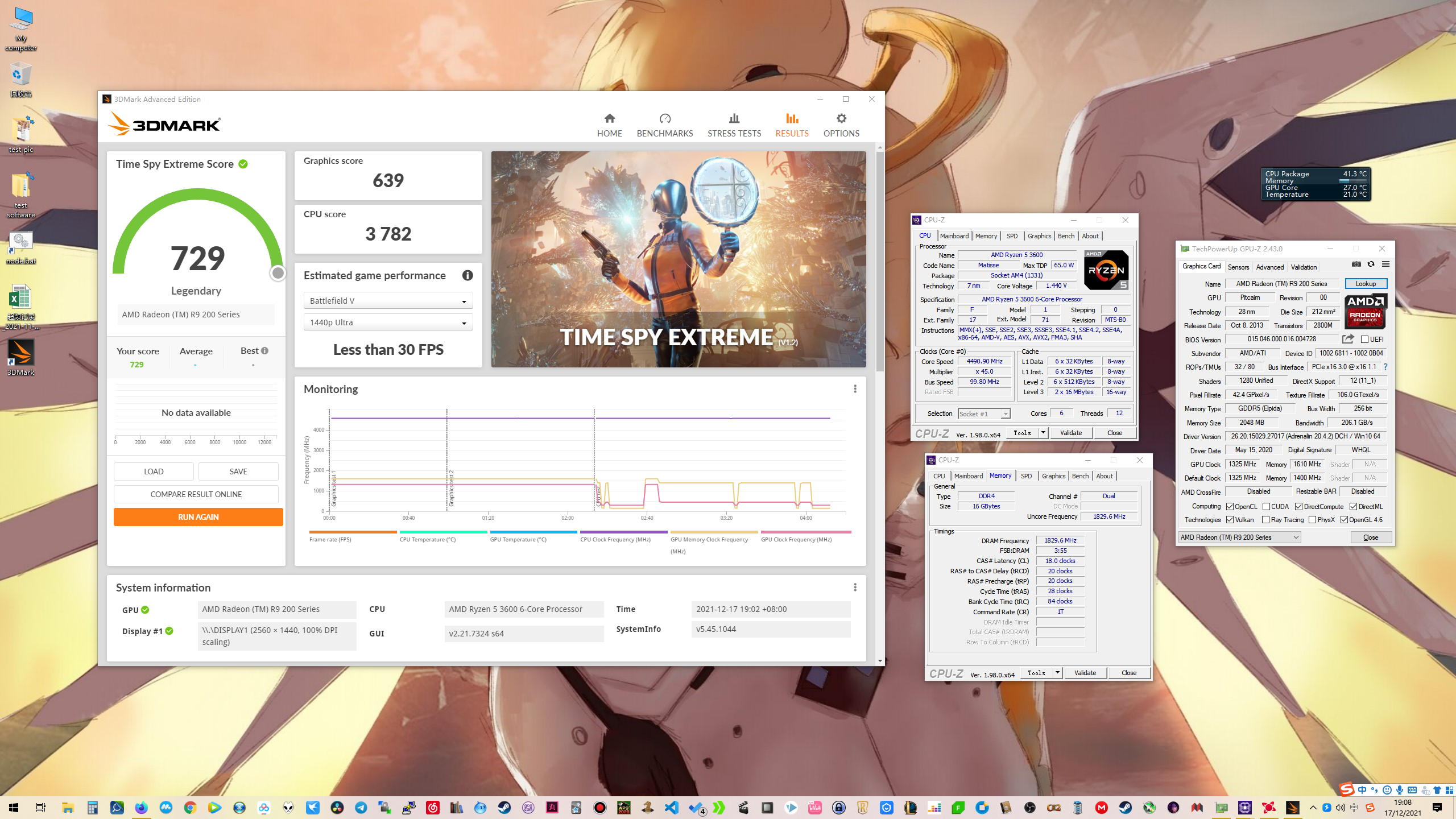Open the Monitoring panel three-dot menu
Viewport: 1456px width, 819px height.
[x=855, y=389]
